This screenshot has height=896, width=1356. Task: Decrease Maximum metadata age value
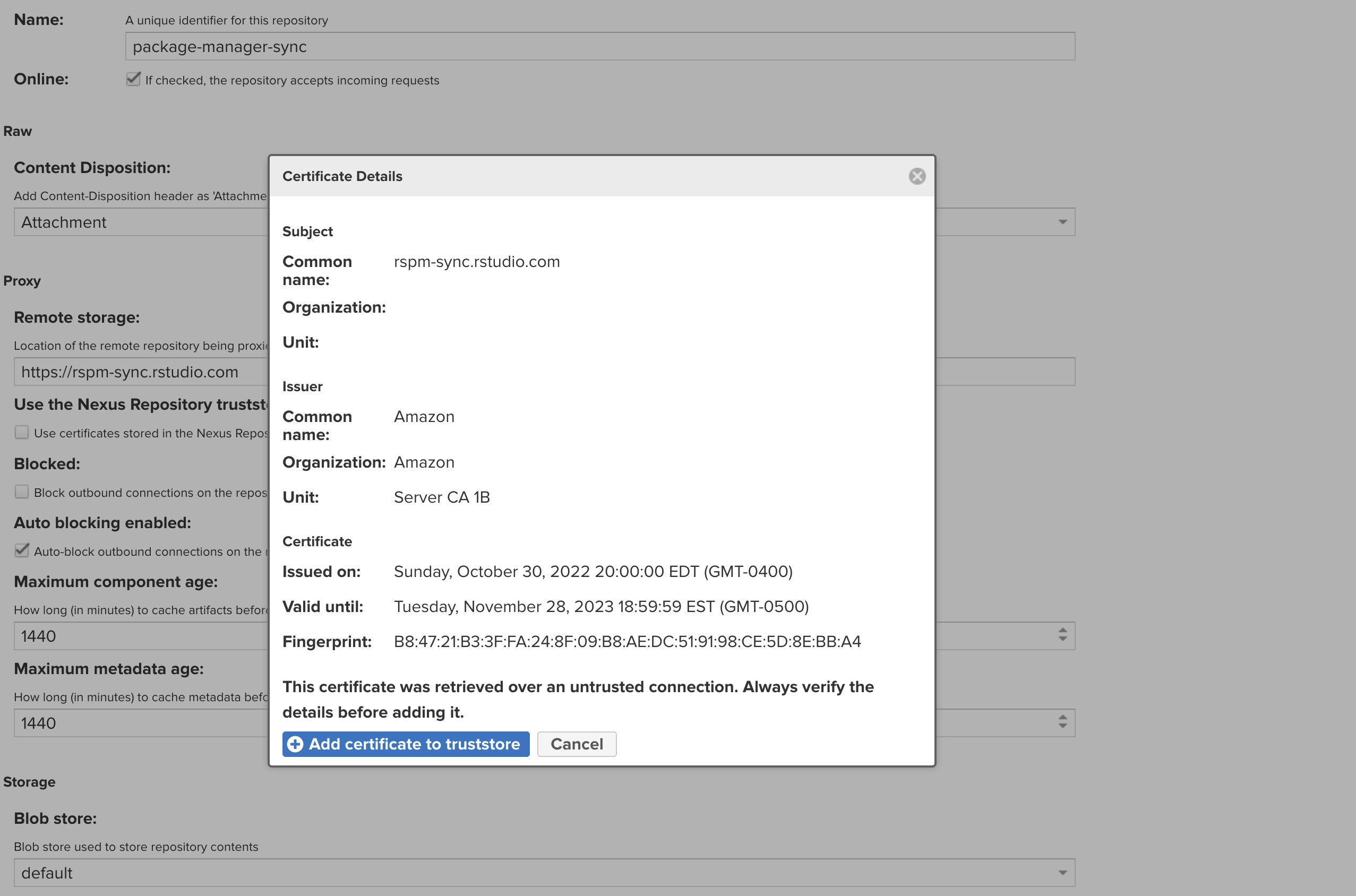[1062, 726]
